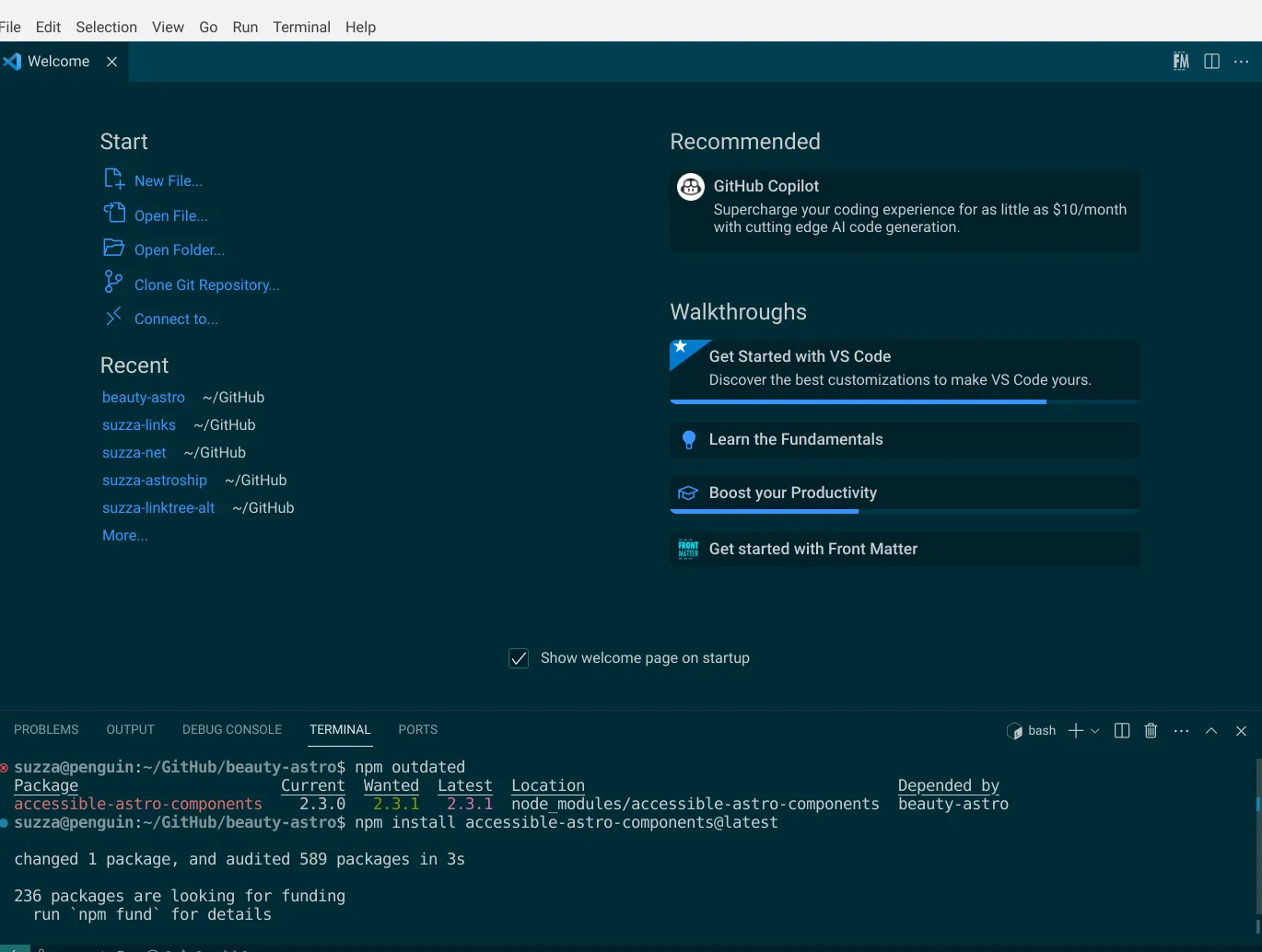Click the Open Folder... link
1262x952 pixels.
(x=180, y=250)
